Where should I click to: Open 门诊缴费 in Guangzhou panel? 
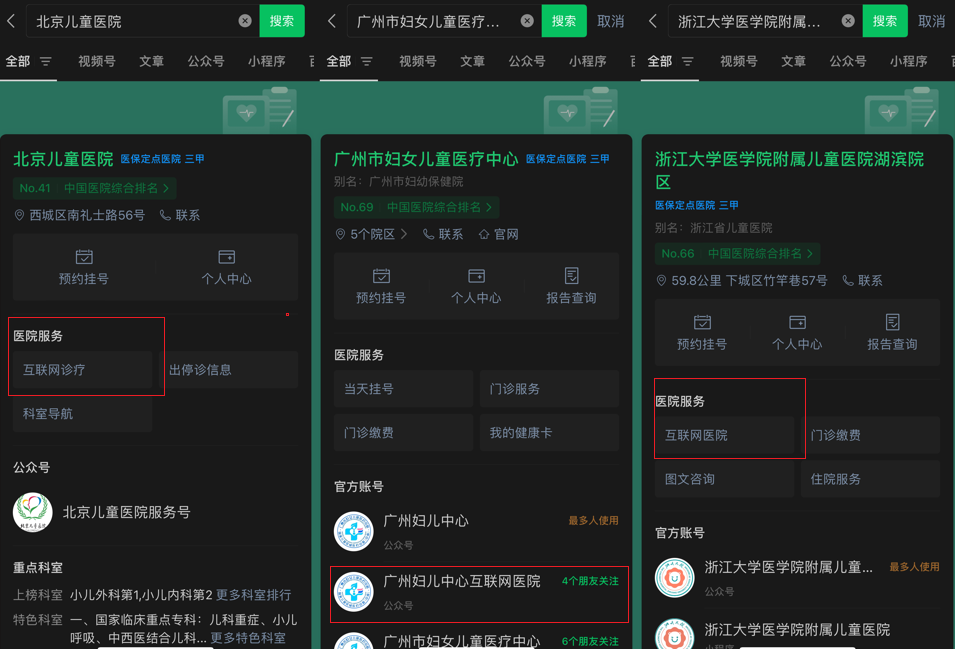[x=404, y=432]
